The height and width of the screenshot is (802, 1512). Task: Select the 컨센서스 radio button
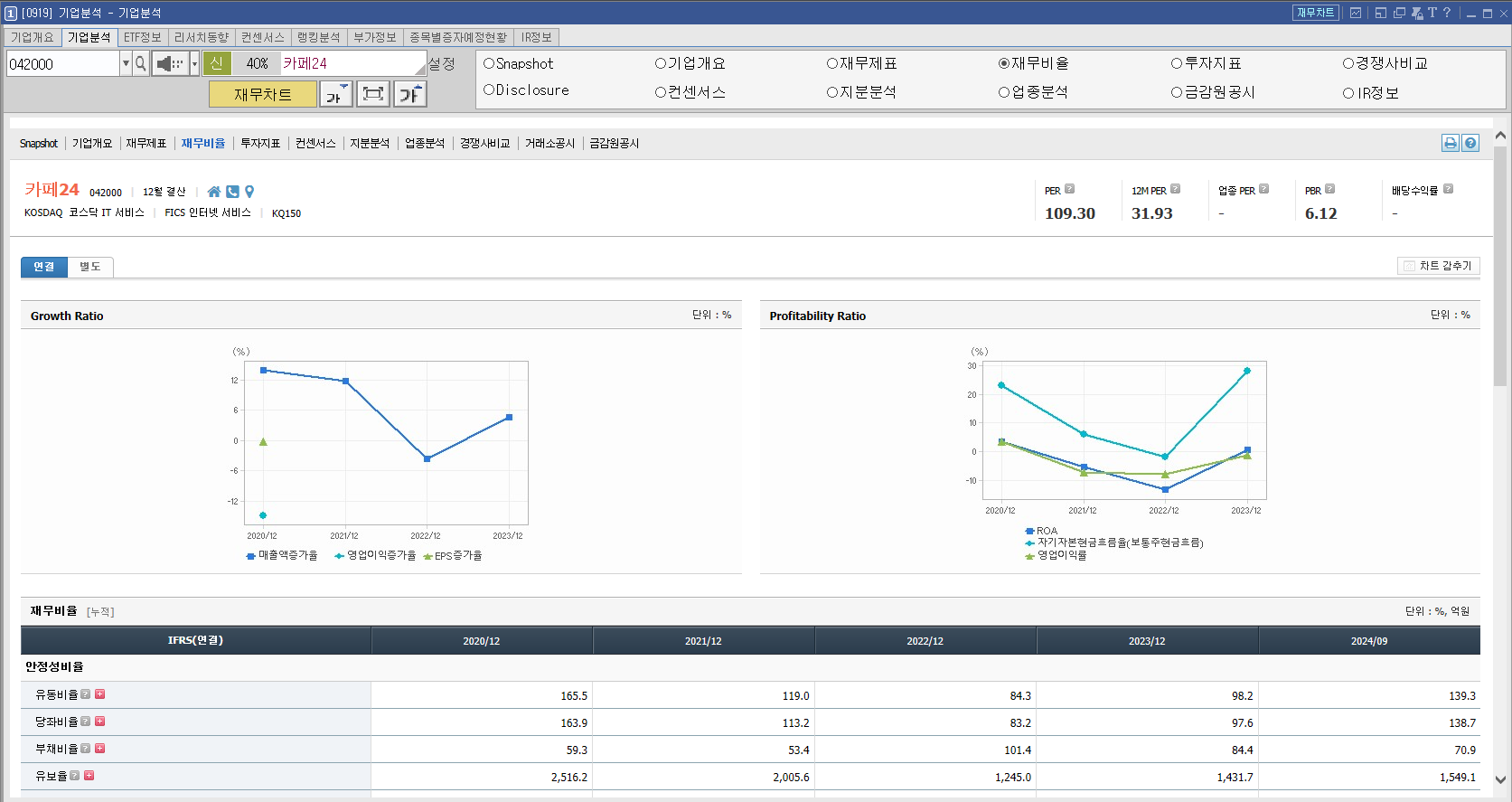point(661,92)
